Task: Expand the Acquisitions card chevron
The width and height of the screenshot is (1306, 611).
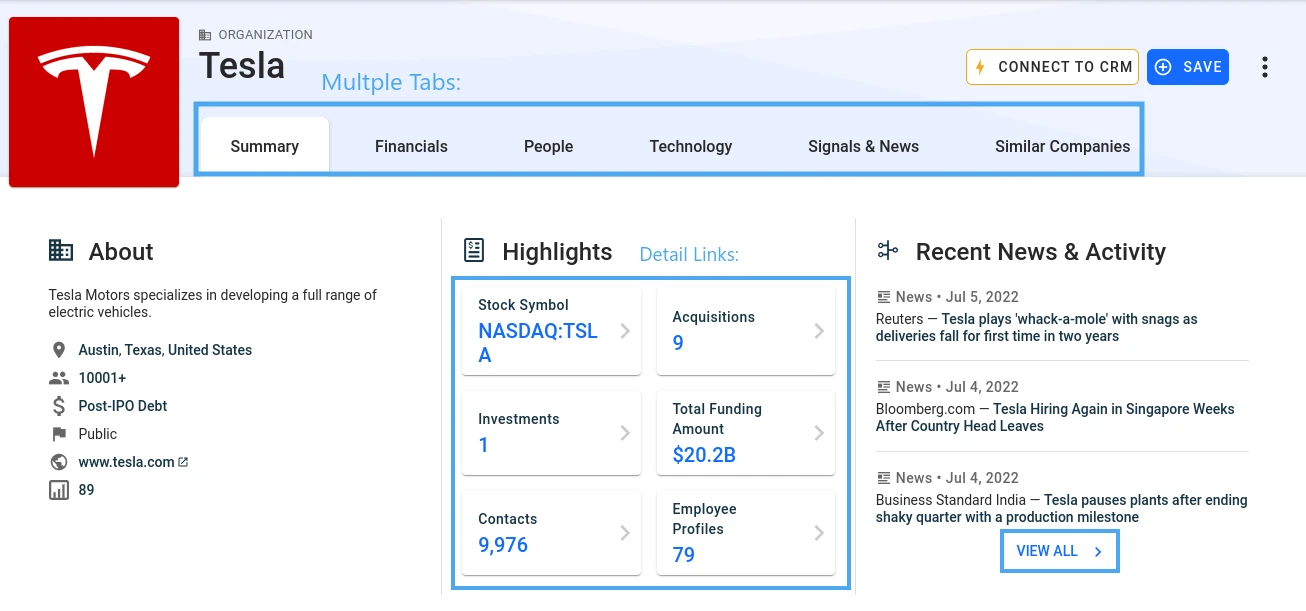Action: point(819,331)
